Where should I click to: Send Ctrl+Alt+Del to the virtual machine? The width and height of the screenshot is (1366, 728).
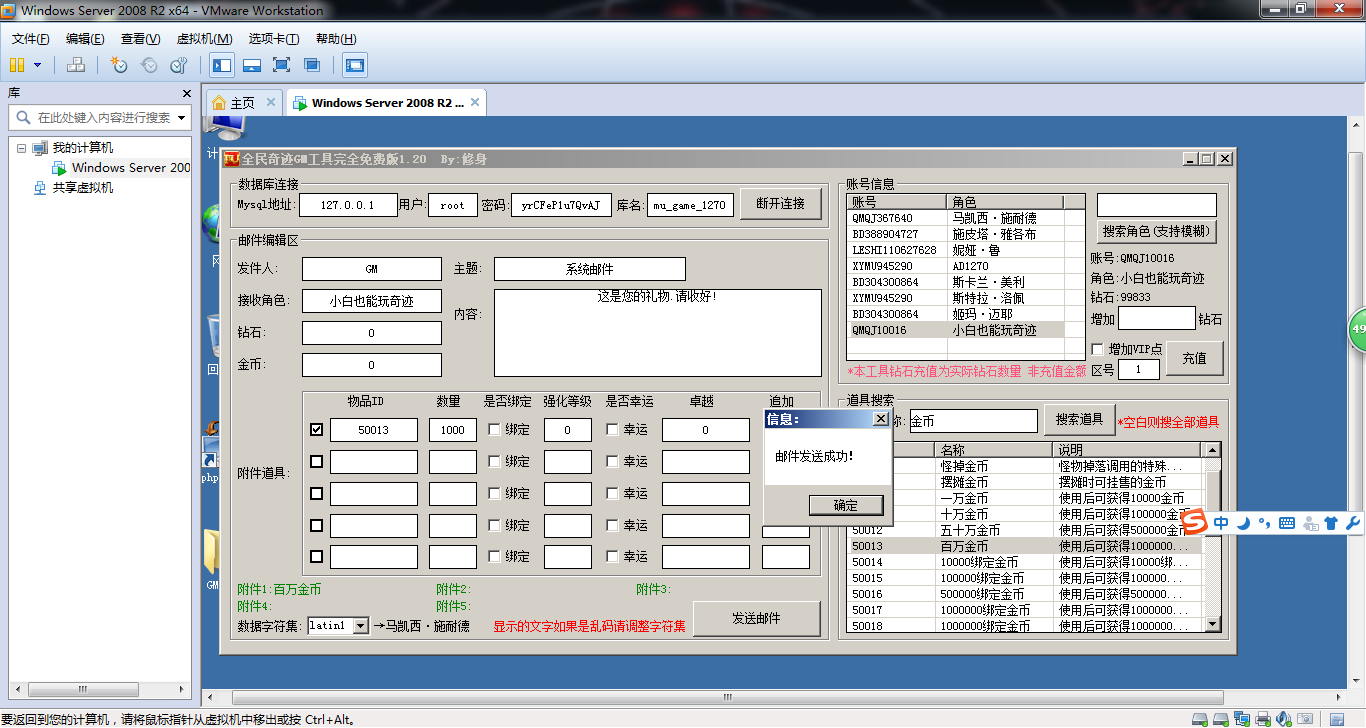76,65
